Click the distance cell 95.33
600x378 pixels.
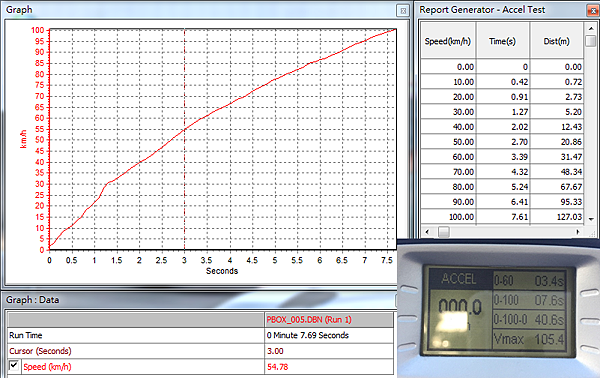(x=557, y=202)
